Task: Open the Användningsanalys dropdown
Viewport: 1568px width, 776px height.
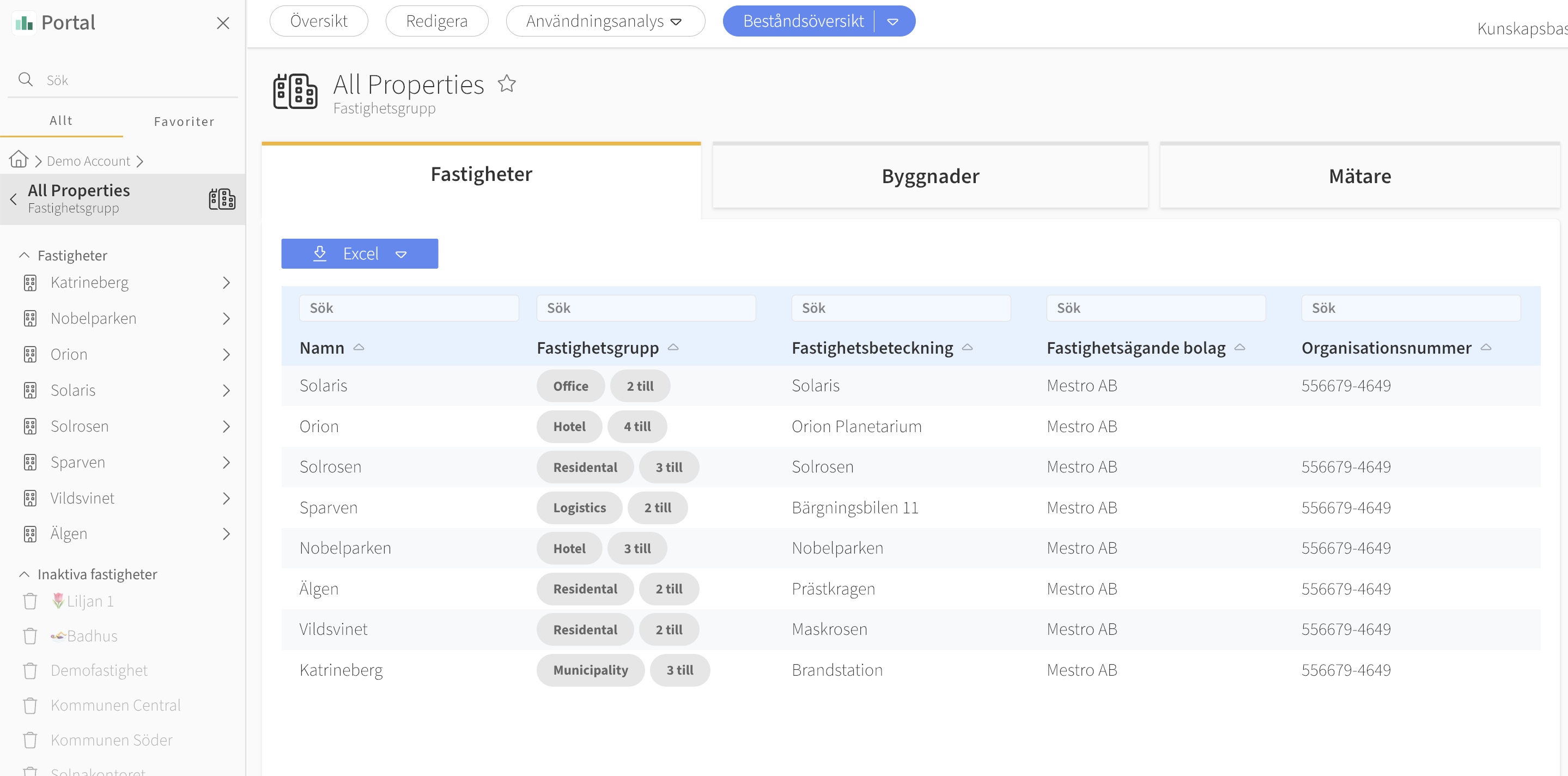Action: [605, 21]
